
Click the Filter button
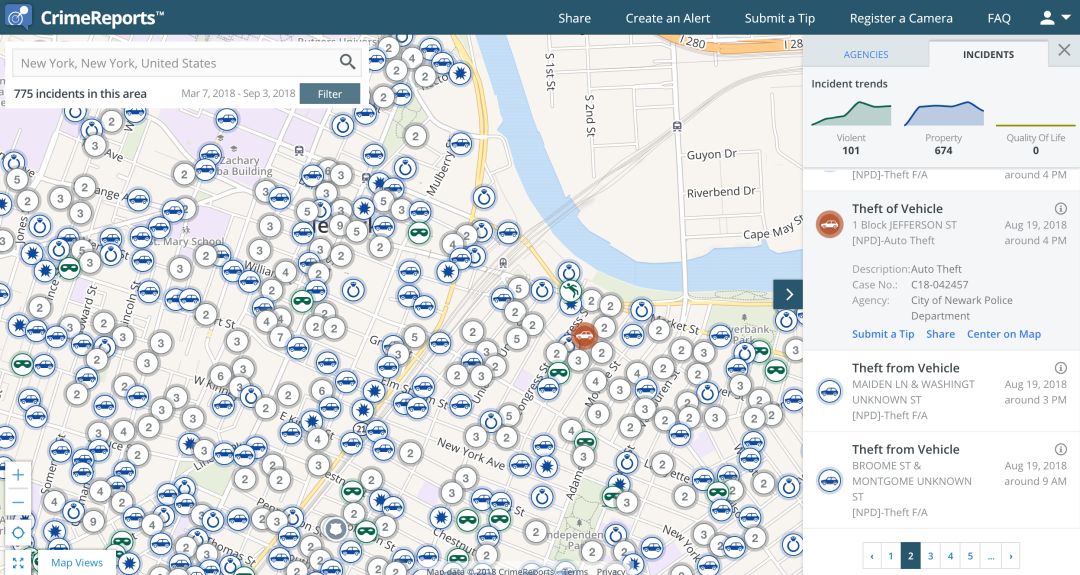330,94
